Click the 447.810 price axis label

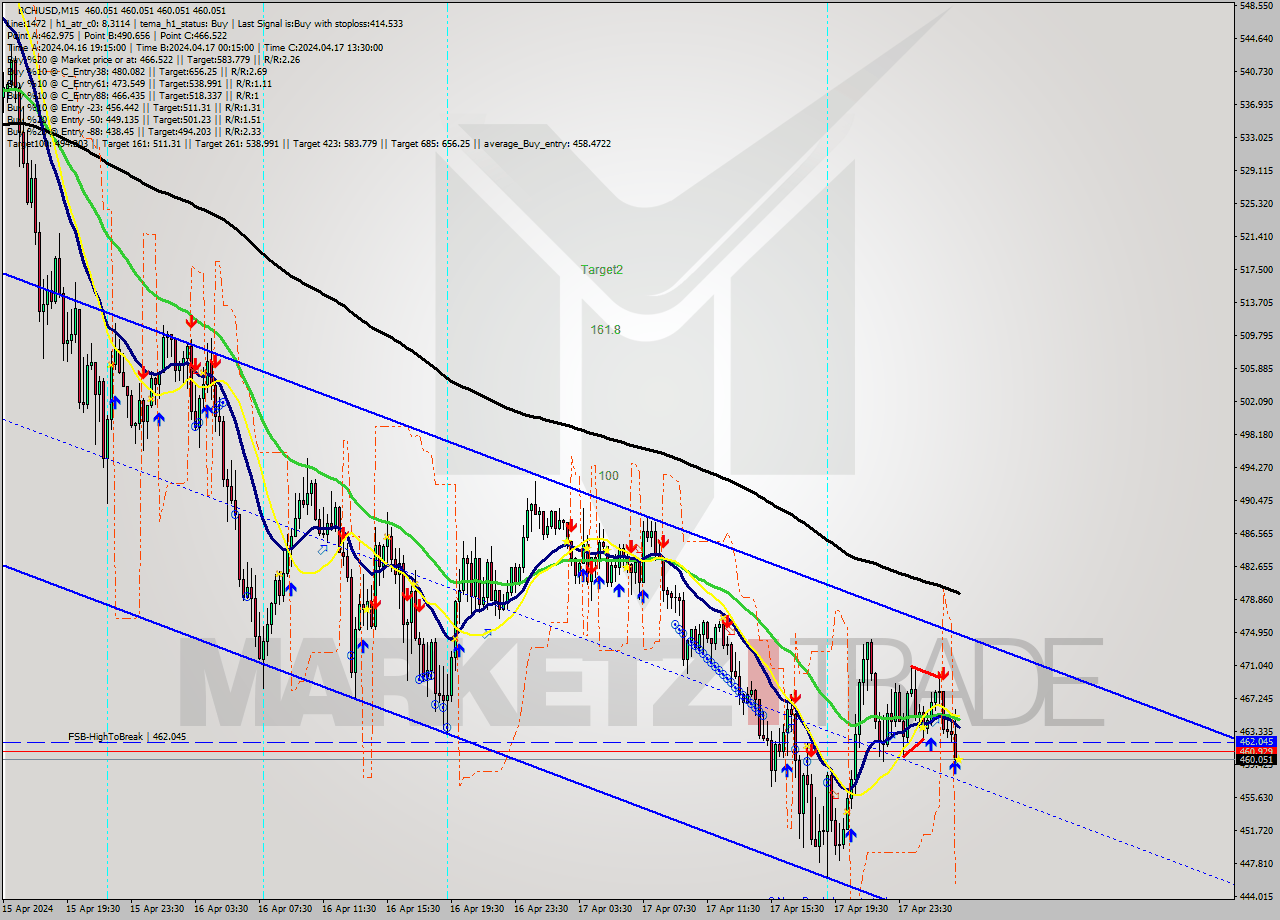(1256, 864)
